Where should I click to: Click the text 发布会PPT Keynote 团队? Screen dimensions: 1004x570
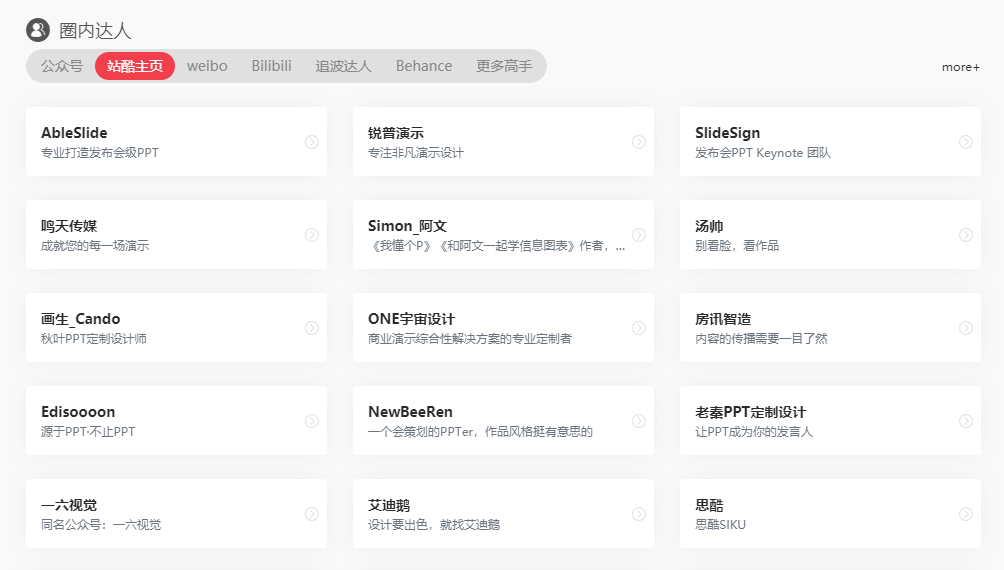763,152
